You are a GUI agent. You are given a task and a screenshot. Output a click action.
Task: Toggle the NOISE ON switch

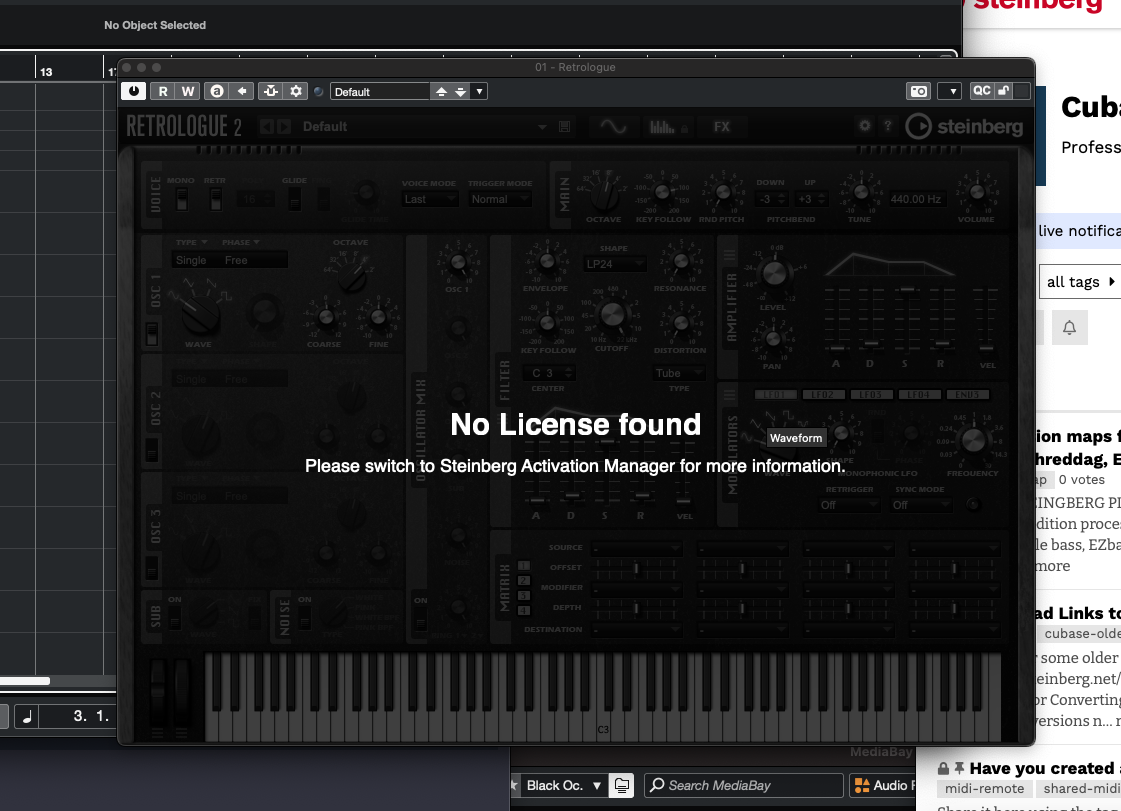(x=305, y=617)
